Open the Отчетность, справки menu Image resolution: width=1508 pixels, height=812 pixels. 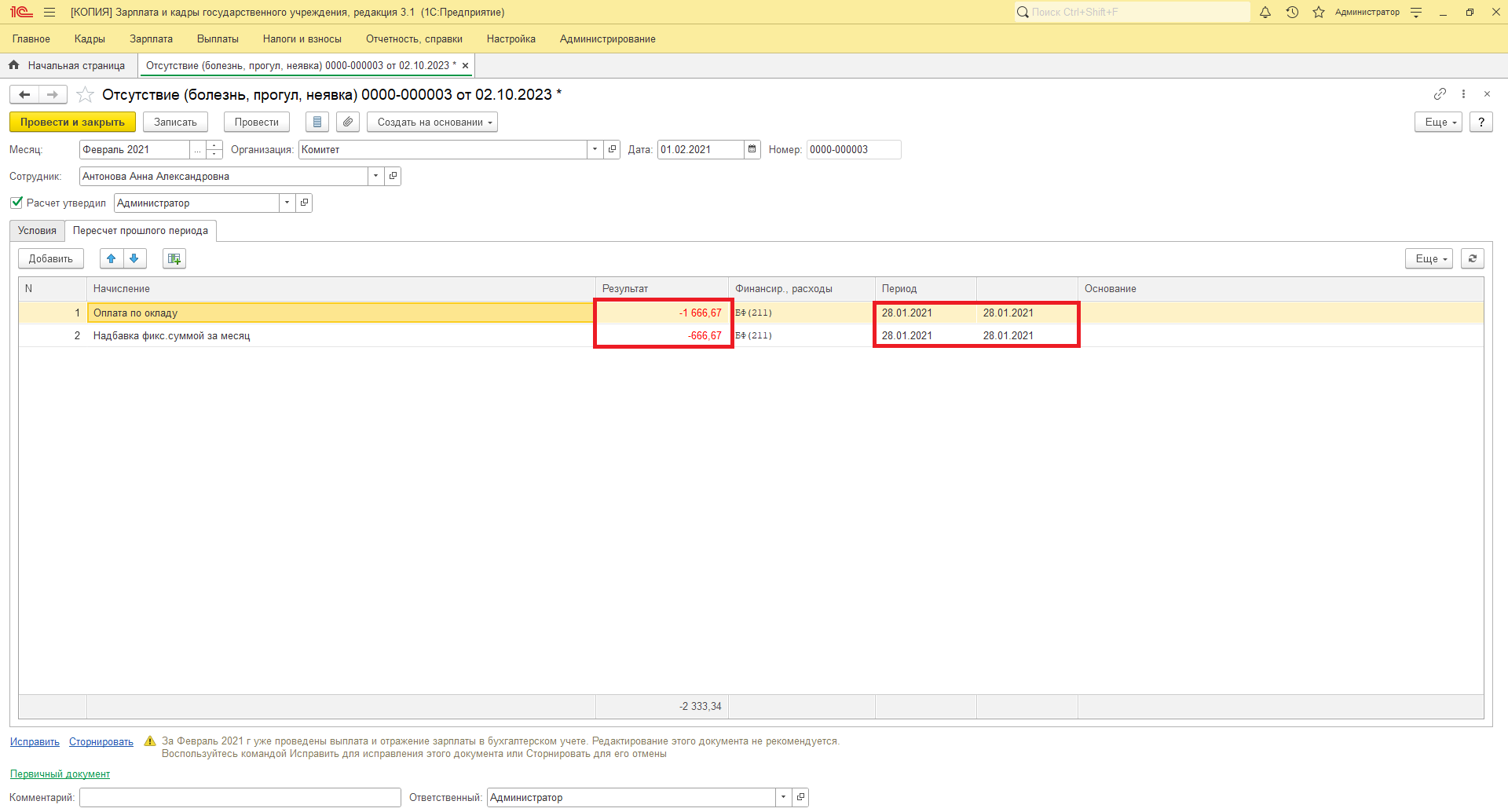(x=414, y=38)
